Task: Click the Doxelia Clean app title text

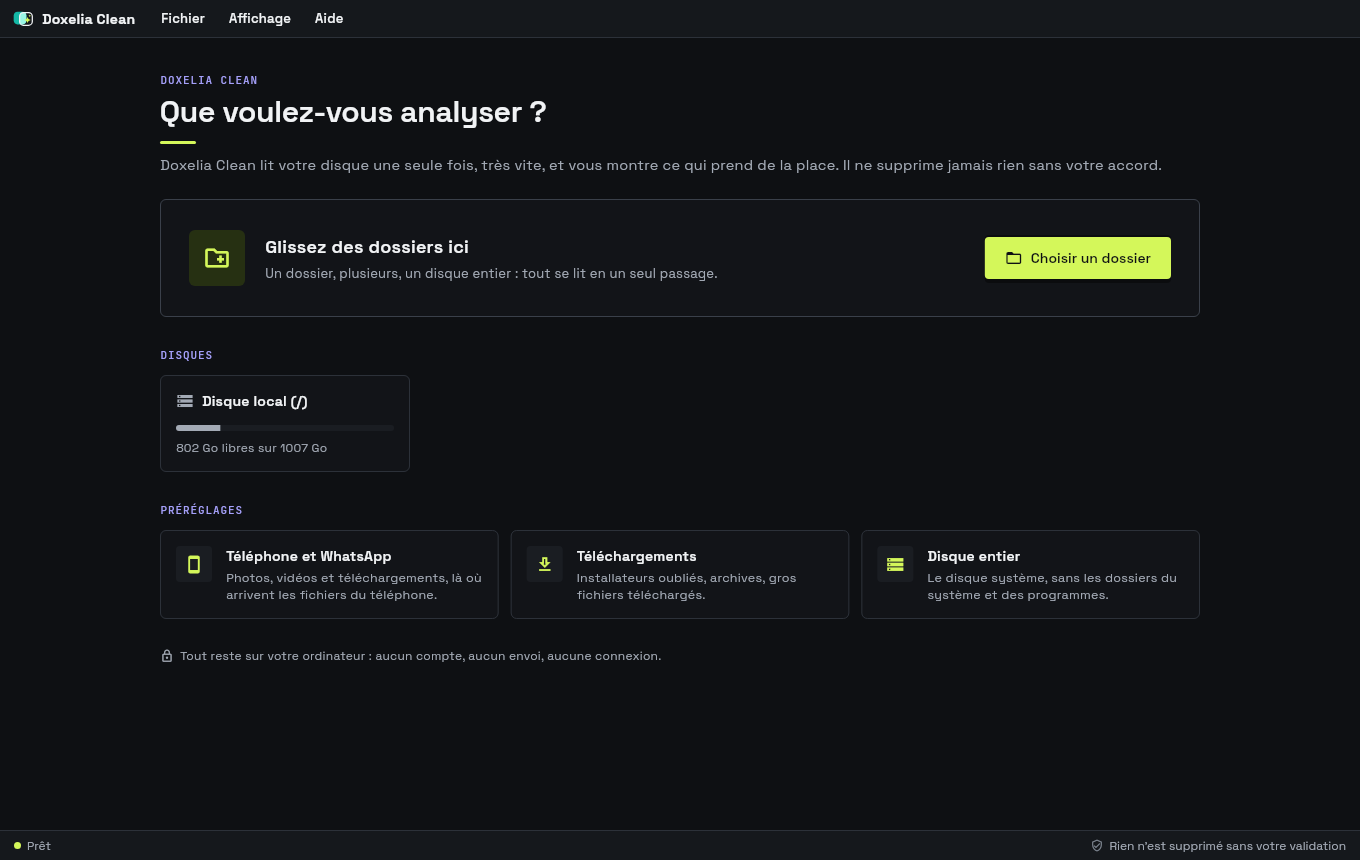Action: pyautogui.click(x=88, y=19)
